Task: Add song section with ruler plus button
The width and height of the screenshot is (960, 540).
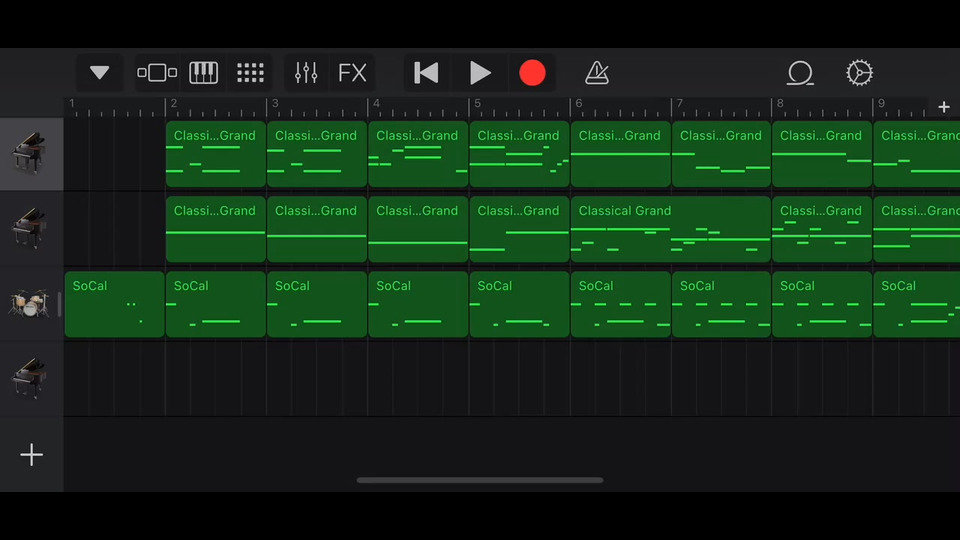Action: [x=943, y=107]
